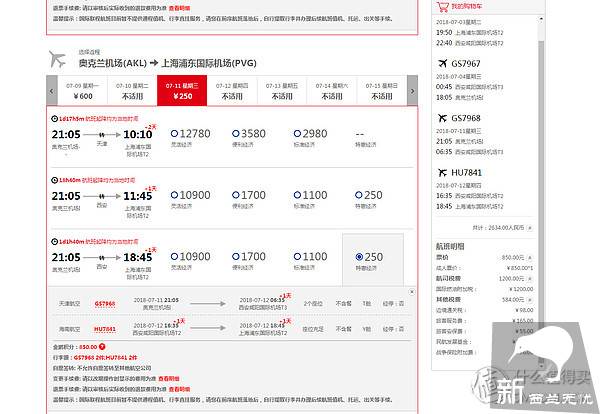This screenshot has height=414, width=600.
Task: Close the flight details panel with the X
Action: (412, 292)
